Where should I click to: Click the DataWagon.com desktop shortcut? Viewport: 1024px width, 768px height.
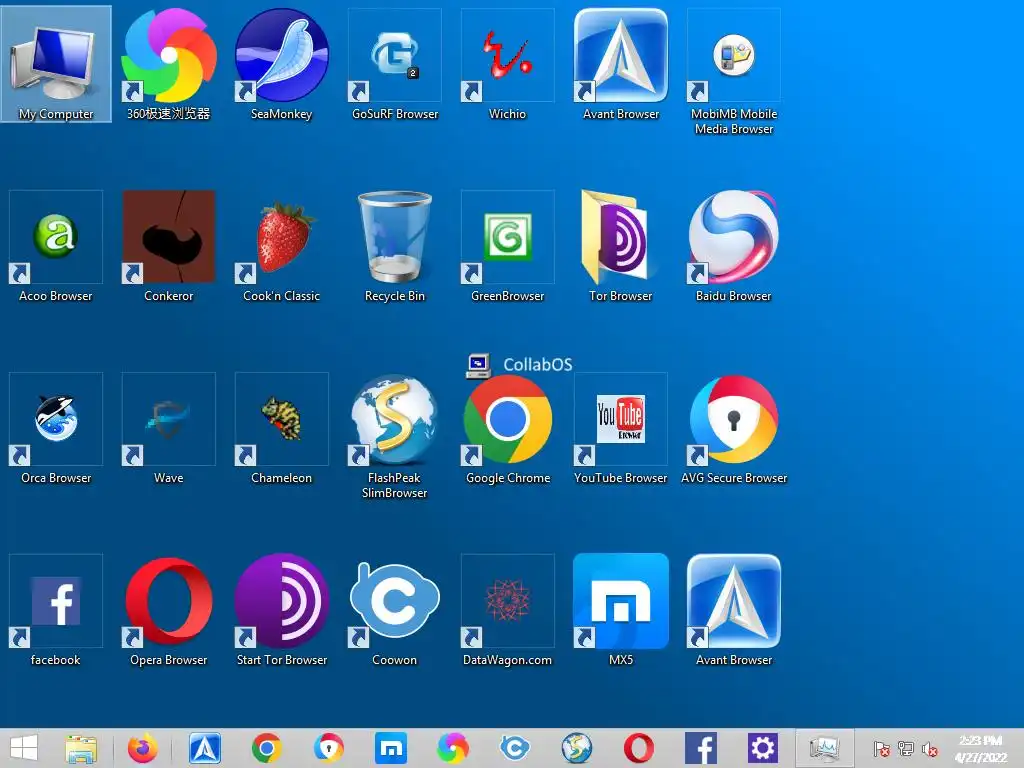coord(507,610)
